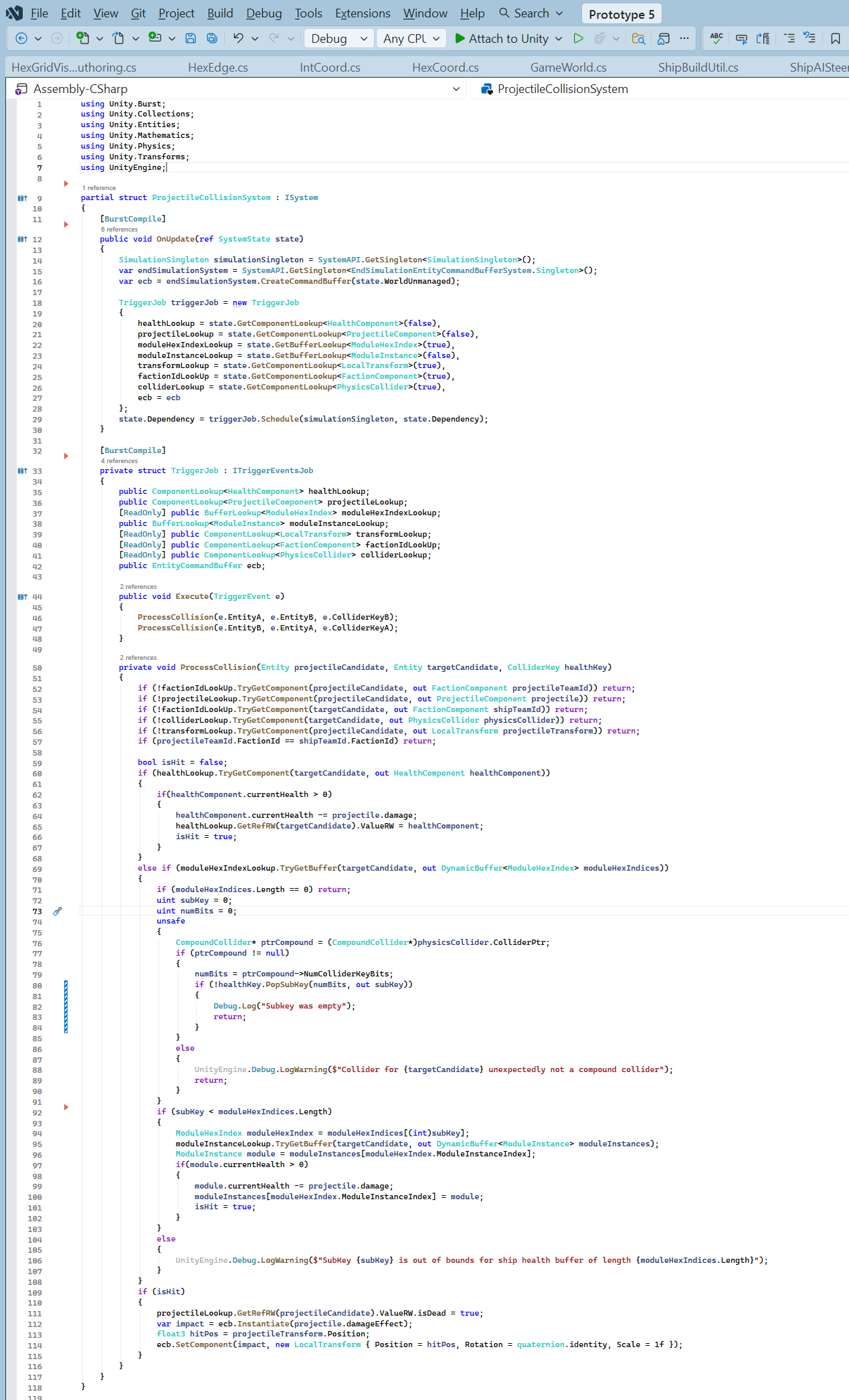Click the Save file icon

191,38
